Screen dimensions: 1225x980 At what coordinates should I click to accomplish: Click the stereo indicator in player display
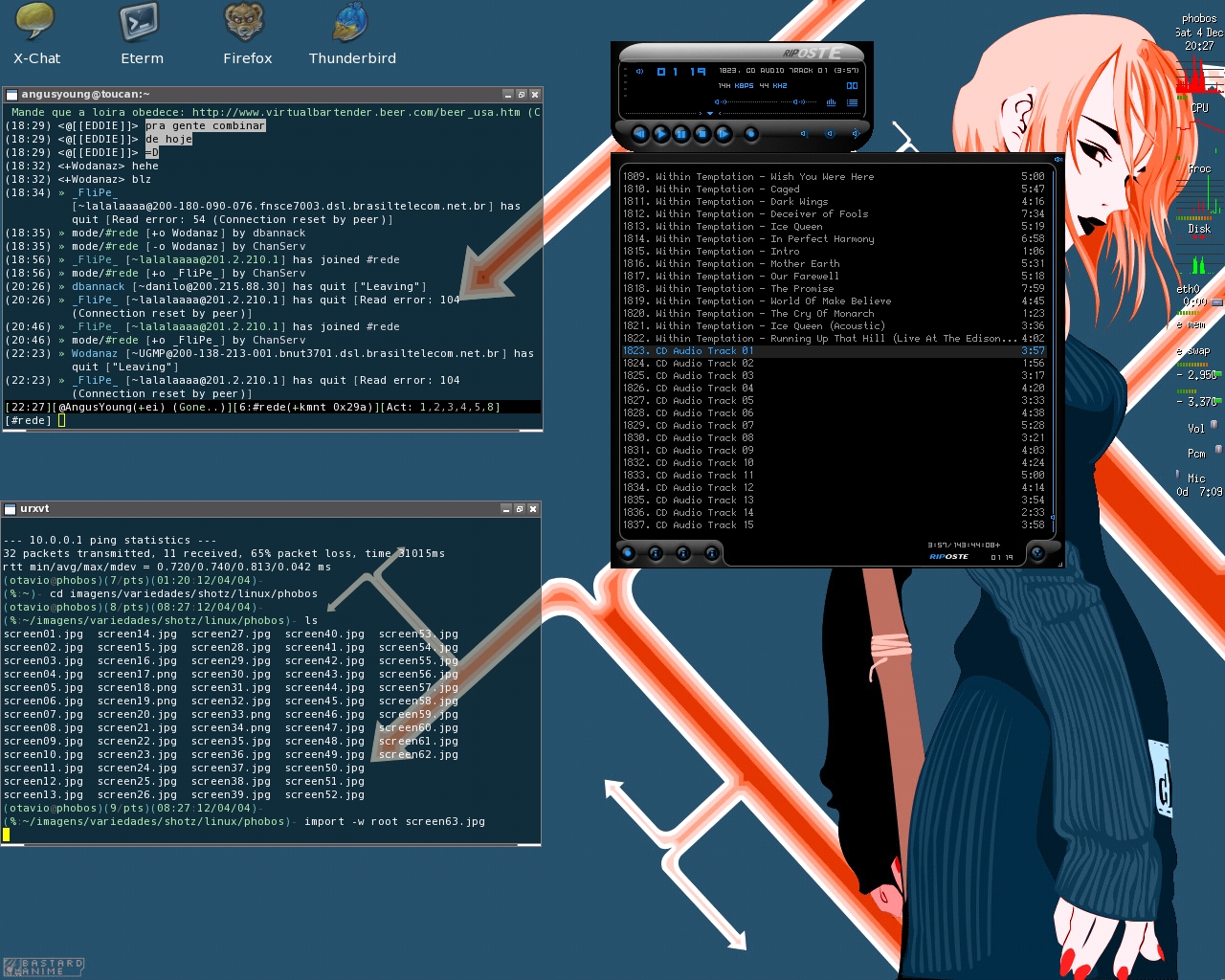(852, 86)
